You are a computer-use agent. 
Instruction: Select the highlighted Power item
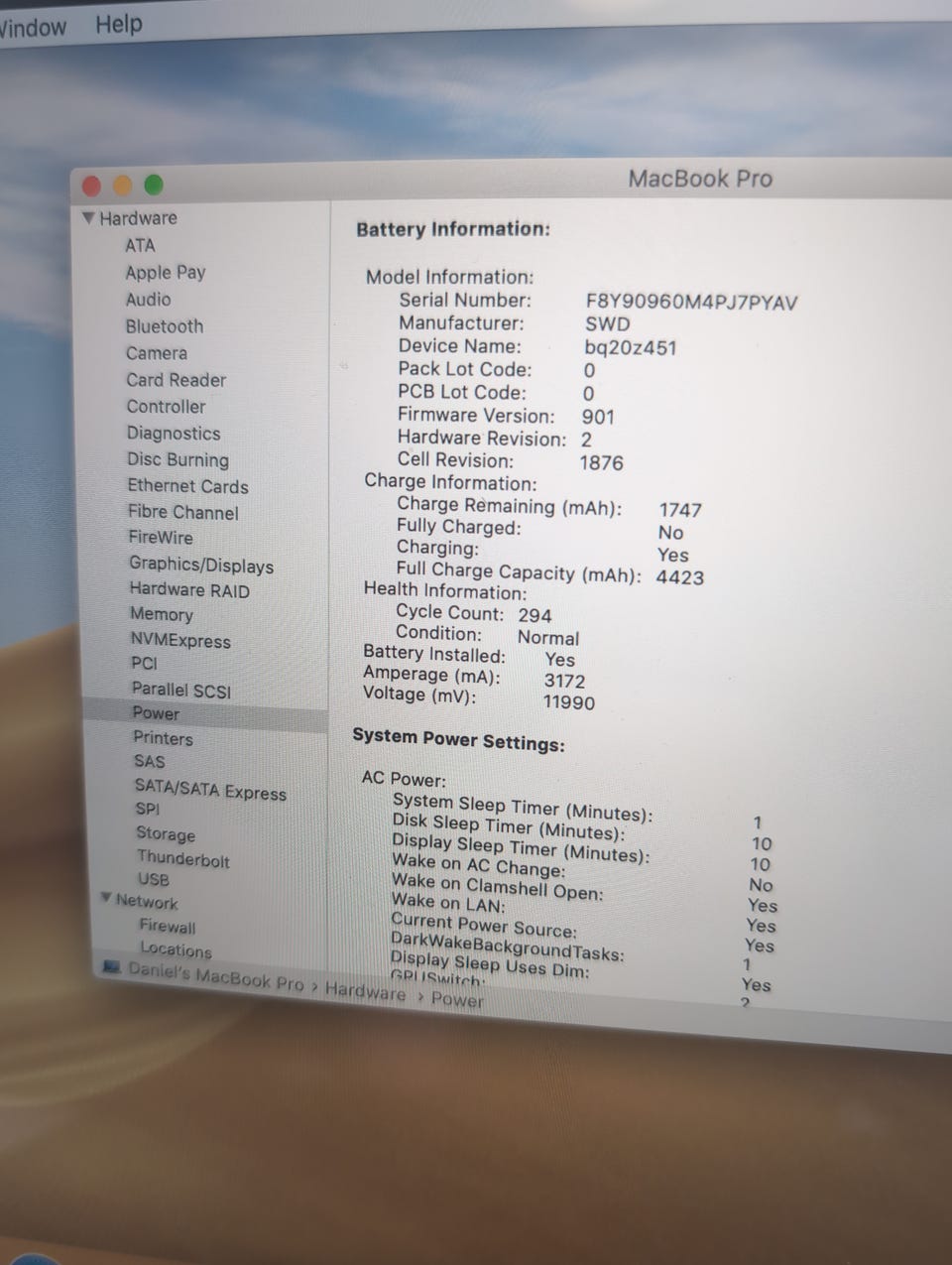click(156, 713)
